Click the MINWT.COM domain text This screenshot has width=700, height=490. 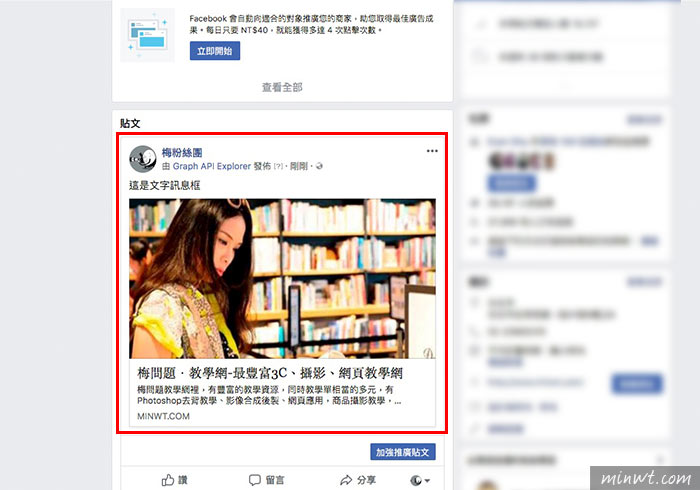[x=163, y=416]
